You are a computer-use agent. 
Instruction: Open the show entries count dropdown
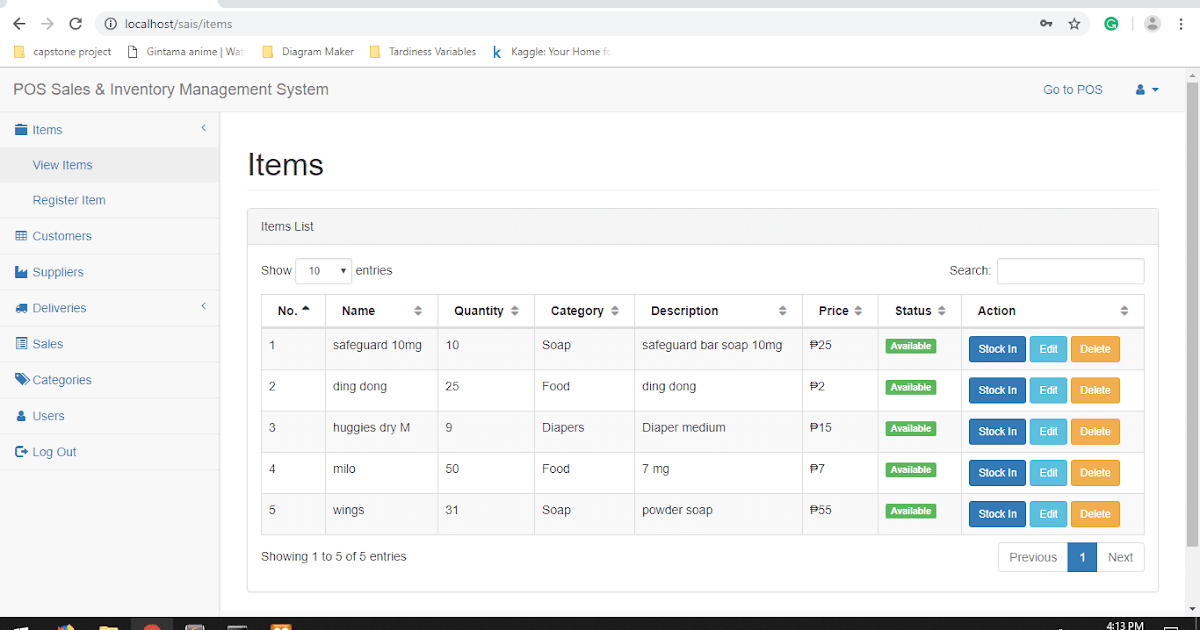coord(325,271)
